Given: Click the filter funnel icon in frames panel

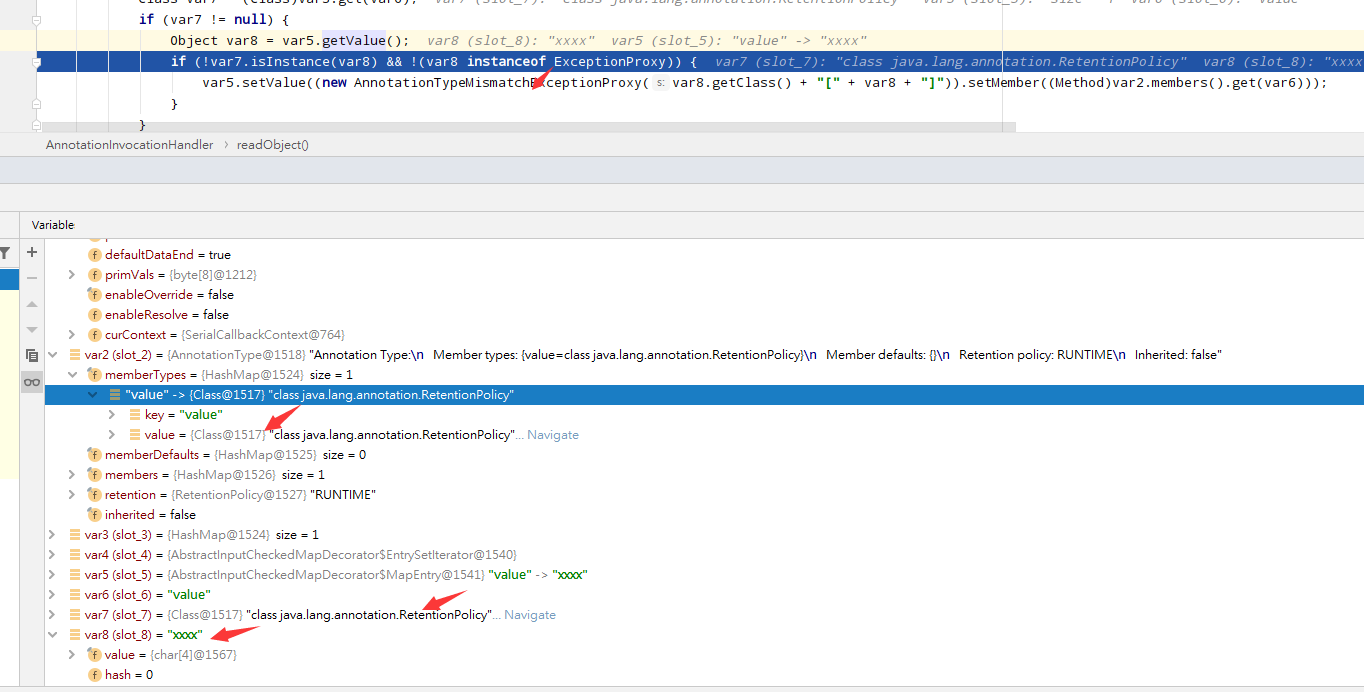Looking at the screenshot, I should click(5, 254).
